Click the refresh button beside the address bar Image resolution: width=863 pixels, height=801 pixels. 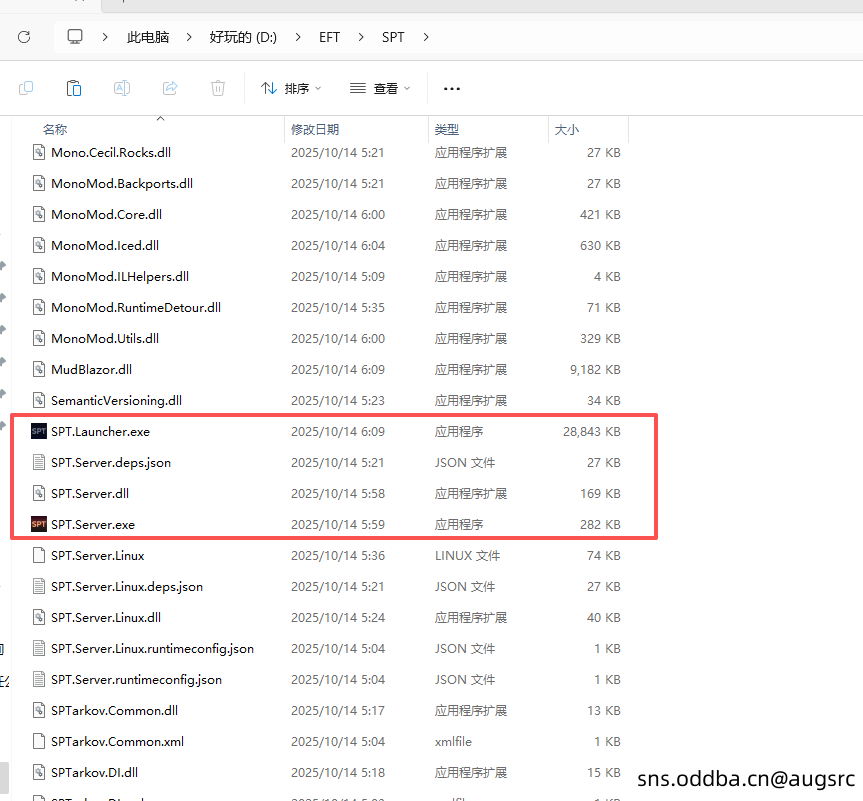24,37
